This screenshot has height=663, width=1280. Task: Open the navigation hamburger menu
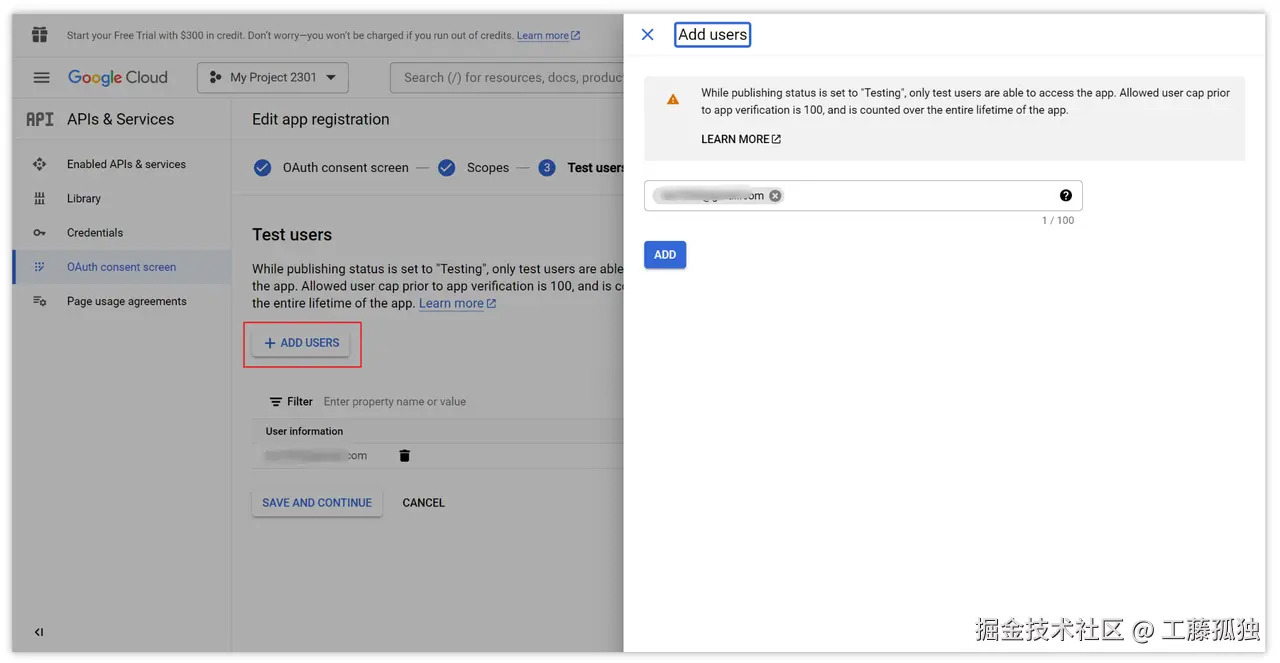click(x=41, y=77)
